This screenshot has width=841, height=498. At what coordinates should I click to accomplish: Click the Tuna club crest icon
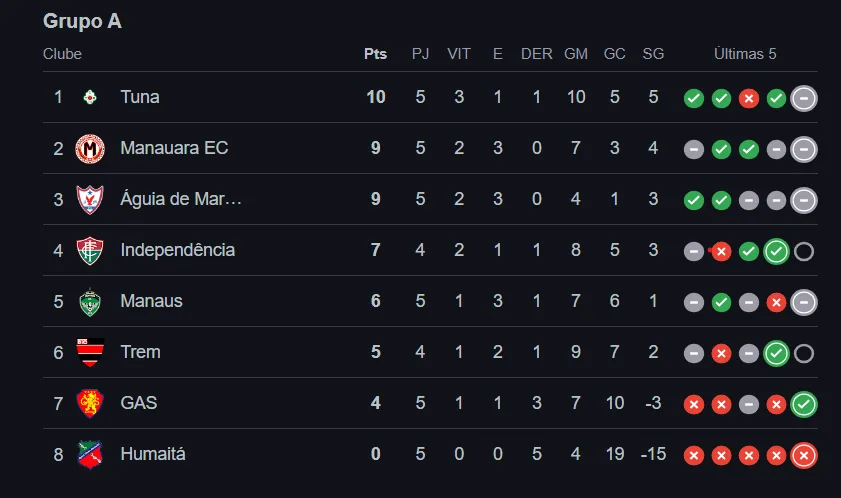pos(90,97)
